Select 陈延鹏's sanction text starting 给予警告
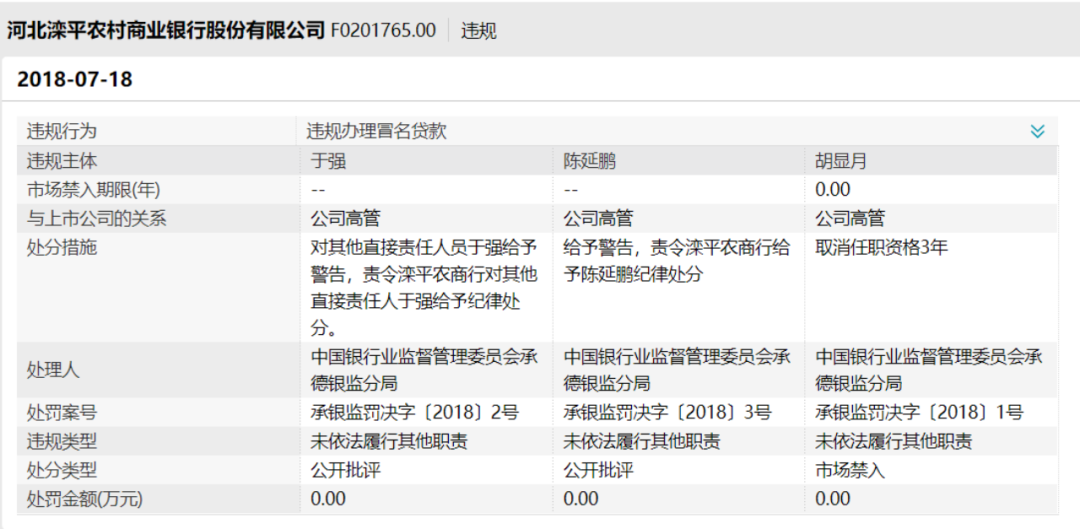The width and height of the screenshot is (1080, 529). 676,261
